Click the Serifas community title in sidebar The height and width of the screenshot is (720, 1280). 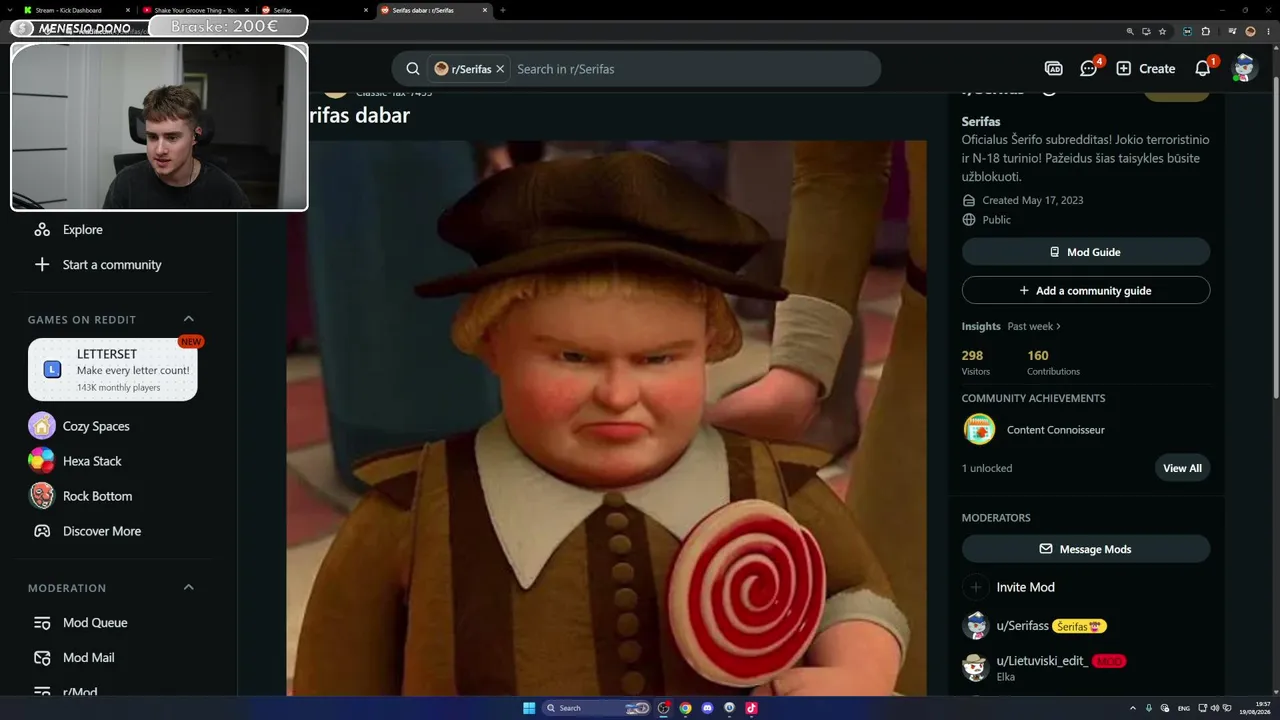[x=980, y=121]
